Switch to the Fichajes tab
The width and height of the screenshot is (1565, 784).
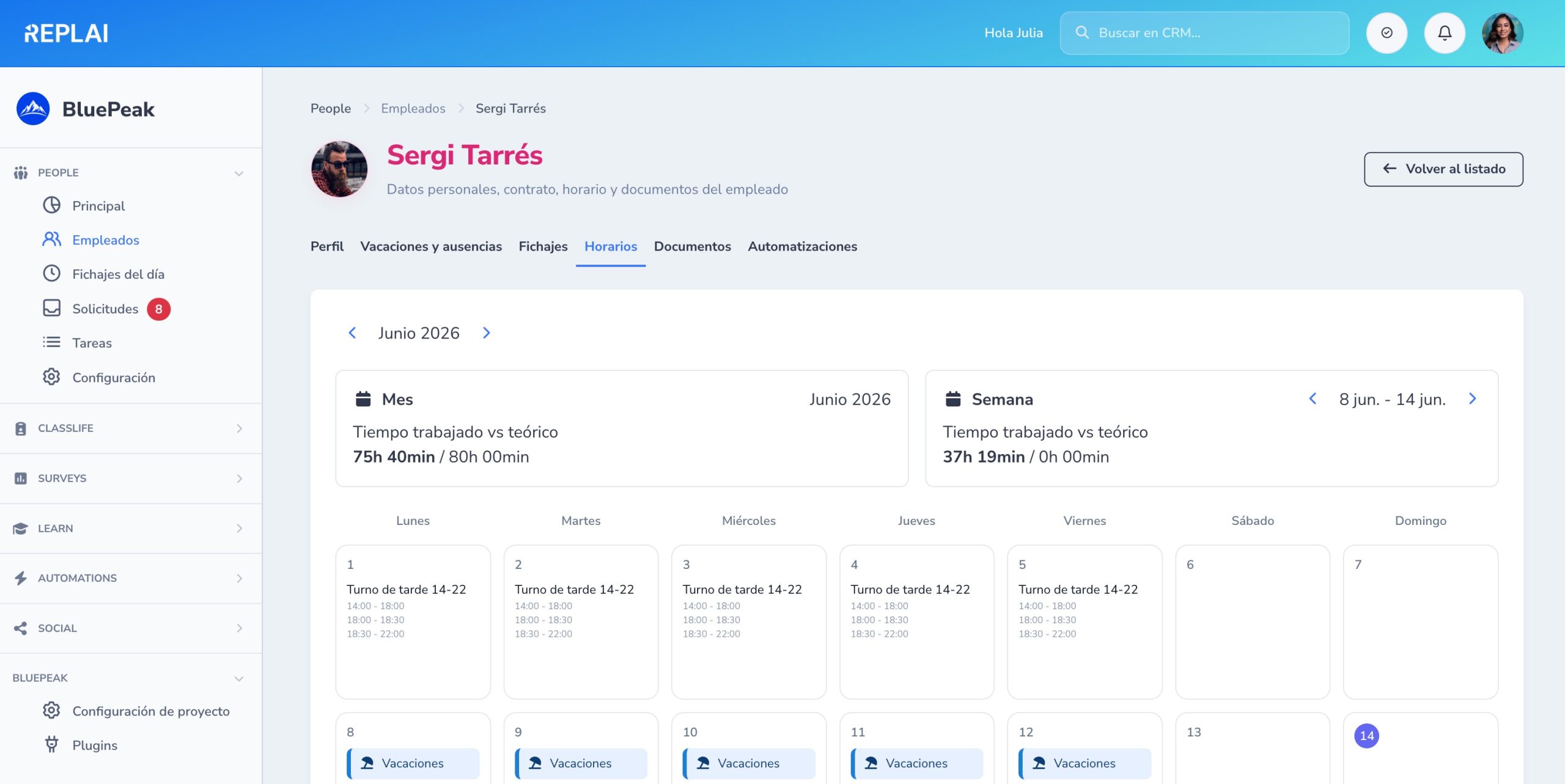pyautogui.click(x=543, y=246)
